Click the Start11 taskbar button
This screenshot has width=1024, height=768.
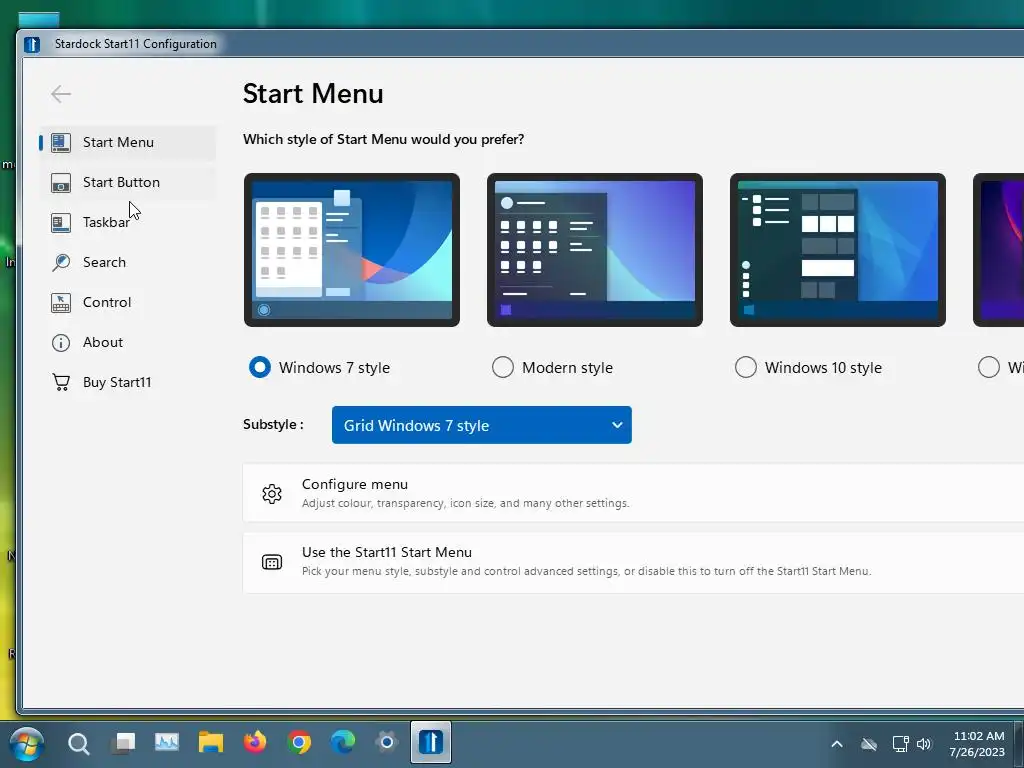431,743
